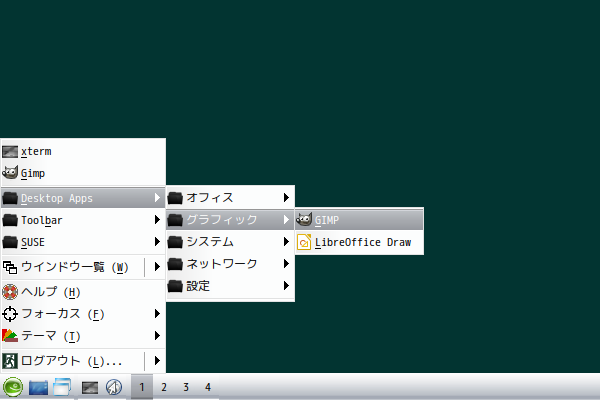
Task: Launch GIMP from graphics submenu
Action: tap(359, 220)
